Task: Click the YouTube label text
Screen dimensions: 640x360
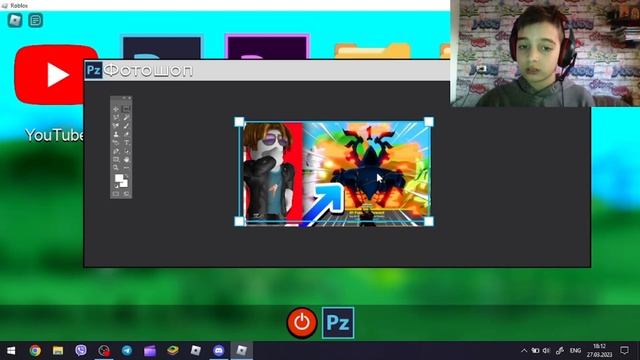Action: click(x=55, y=135)
